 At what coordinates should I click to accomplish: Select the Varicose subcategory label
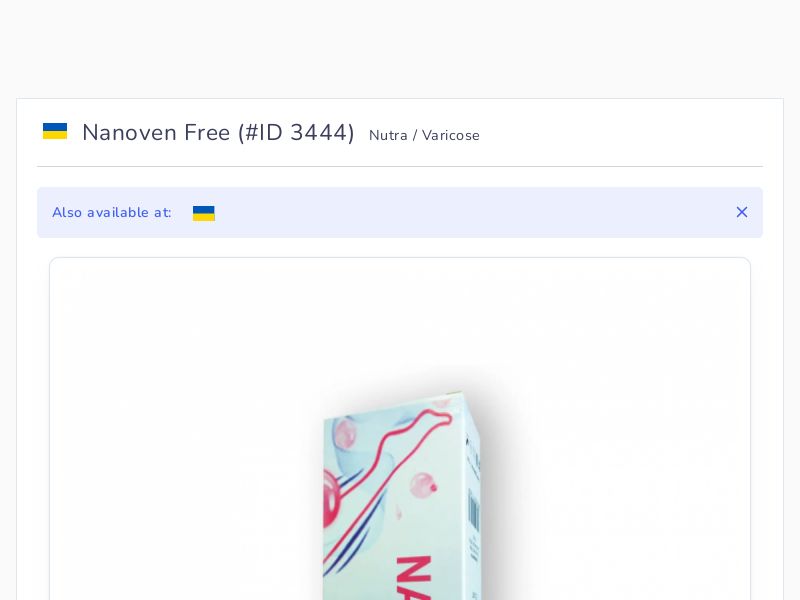click(451, 135)
